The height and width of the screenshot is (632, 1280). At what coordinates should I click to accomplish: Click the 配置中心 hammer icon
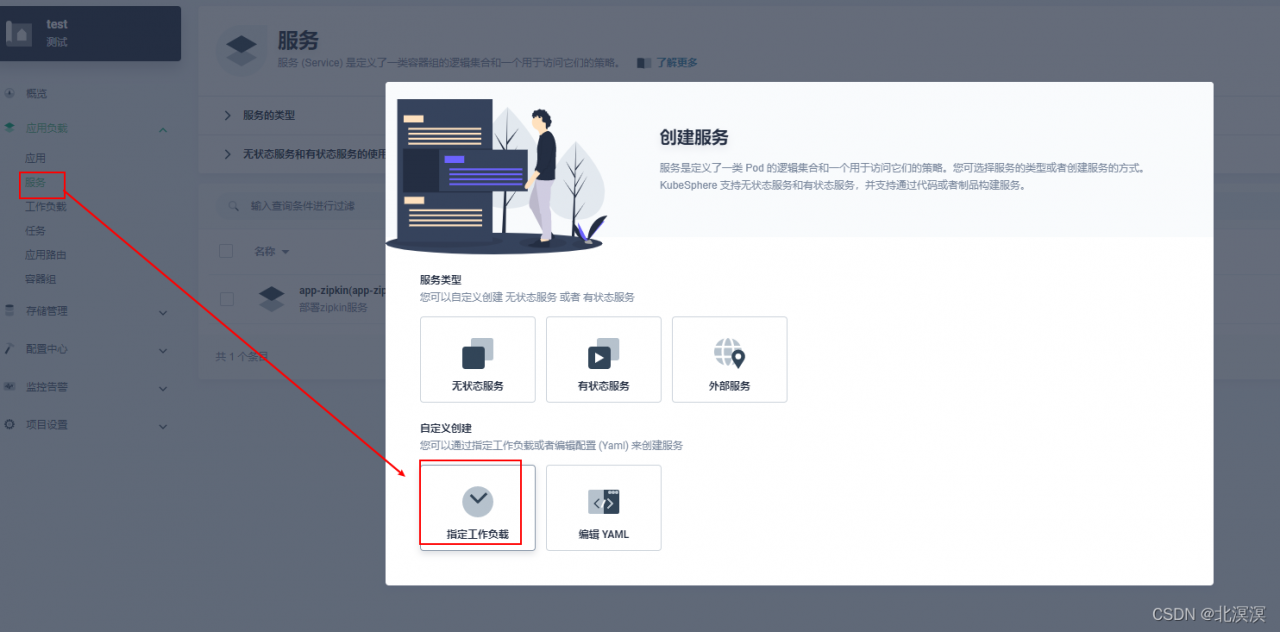coord(10,349)
